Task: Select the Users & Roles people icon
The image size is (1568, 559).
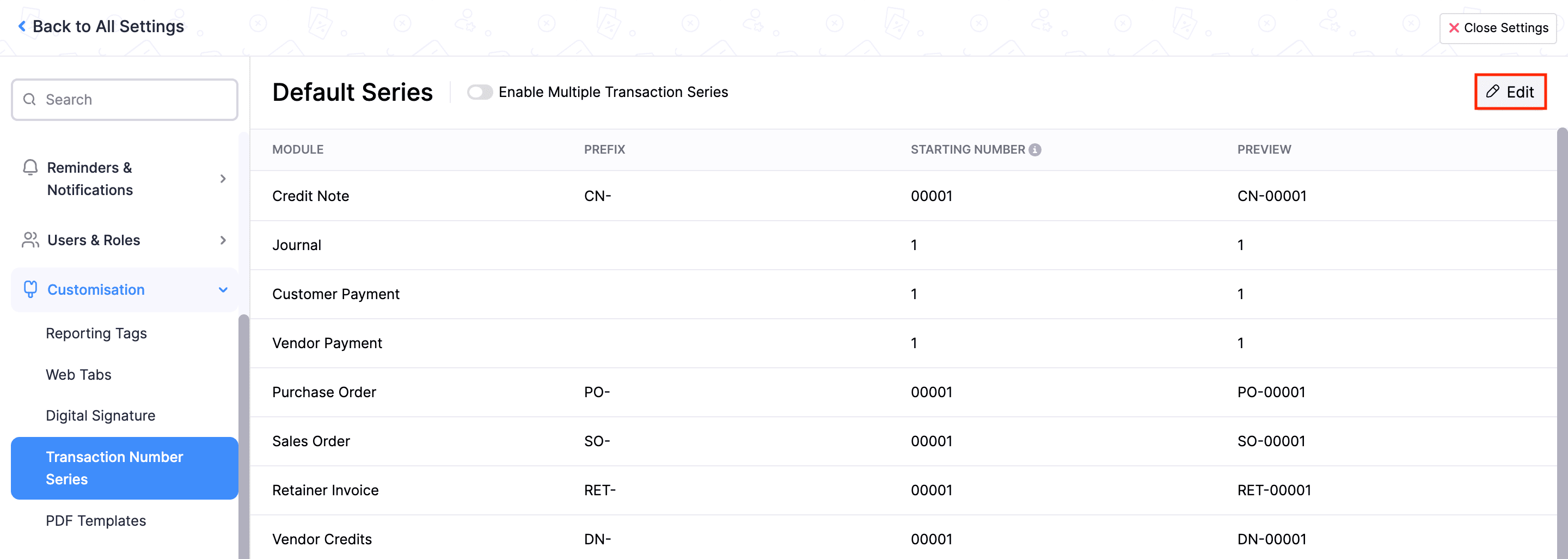Action: click(x=29, y=240)
